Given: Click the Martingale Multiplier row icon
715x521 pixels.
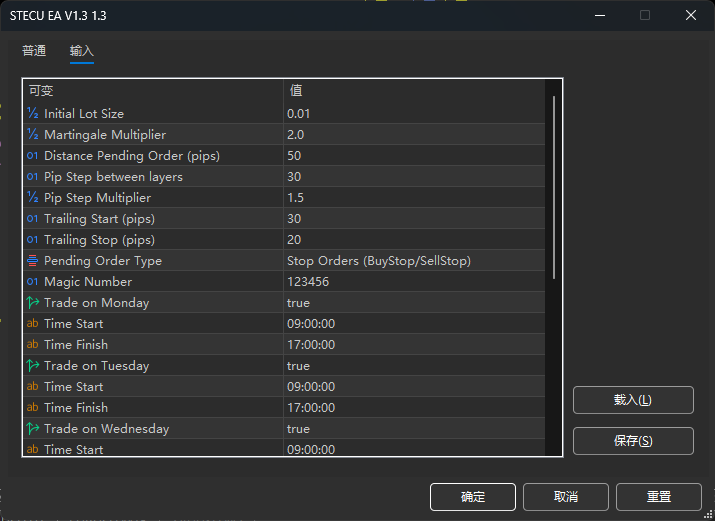Looking at the screenshot, I should pos(32,135).
